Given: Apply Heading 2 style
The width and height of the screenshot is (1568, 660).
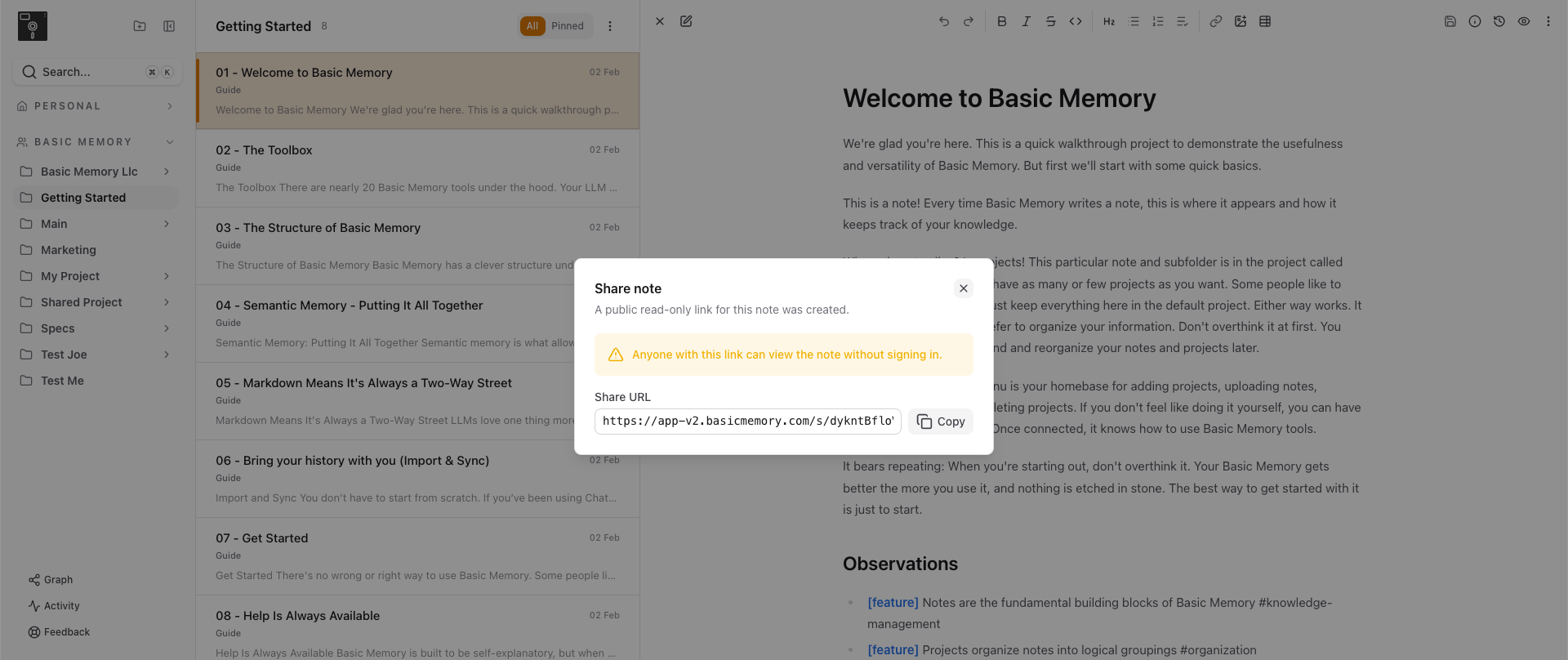Looking at the screenshot, I should click(1109, 22).
